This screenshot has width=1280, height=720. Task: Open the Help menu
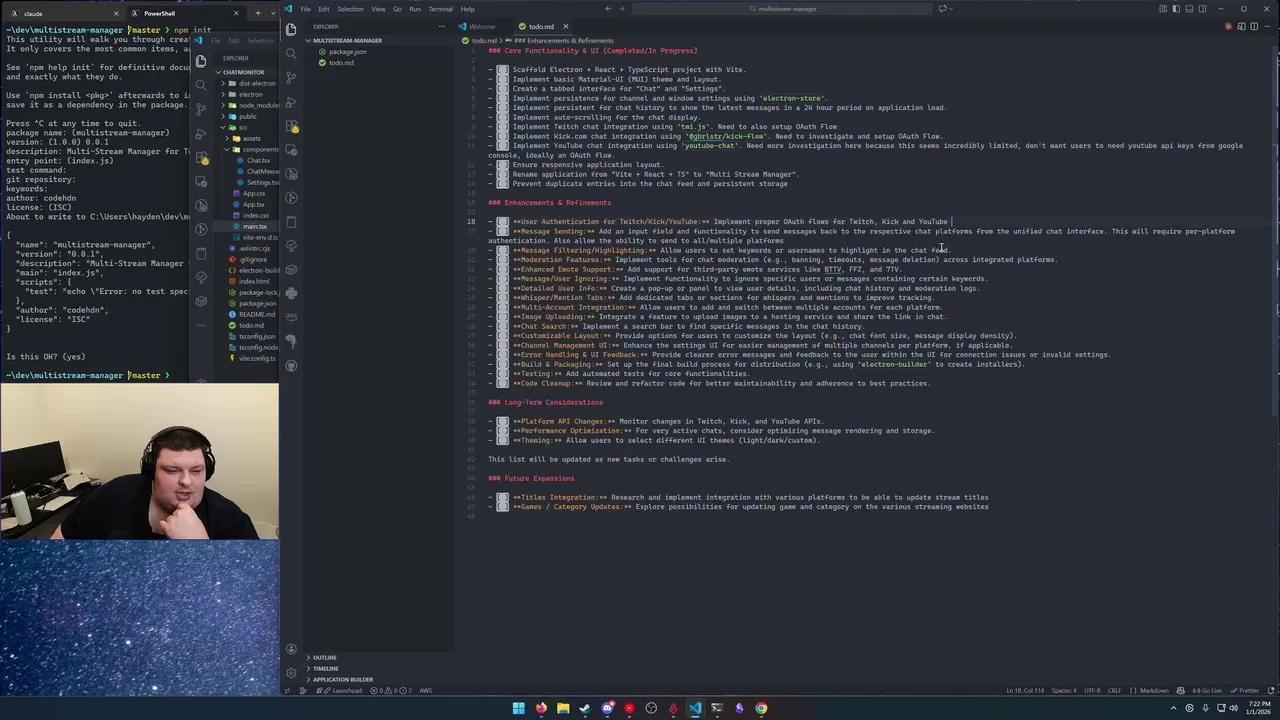pyautogui.click(x=467, y=9)
